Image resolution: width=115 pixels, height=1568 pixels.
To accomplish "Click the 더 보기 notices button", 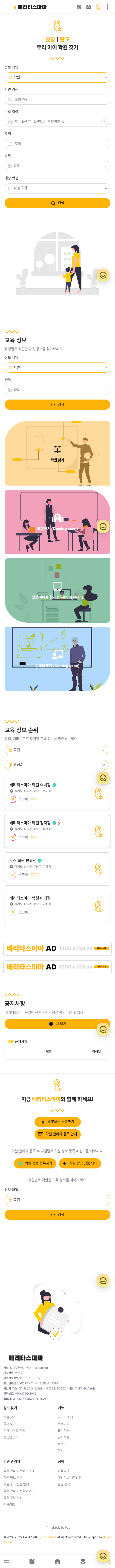I will click(57, 1024).
